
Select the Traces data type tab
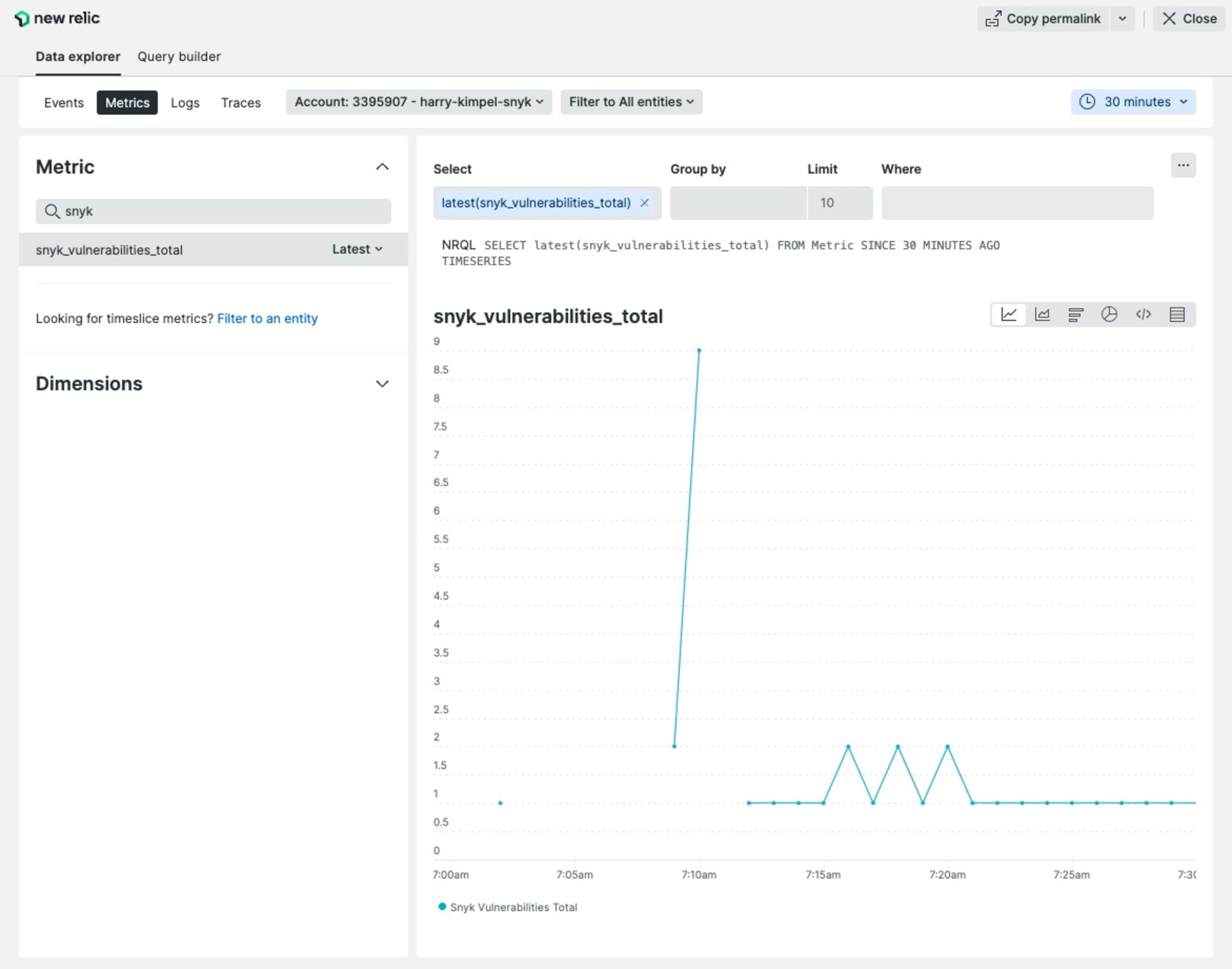click(241, 103)
